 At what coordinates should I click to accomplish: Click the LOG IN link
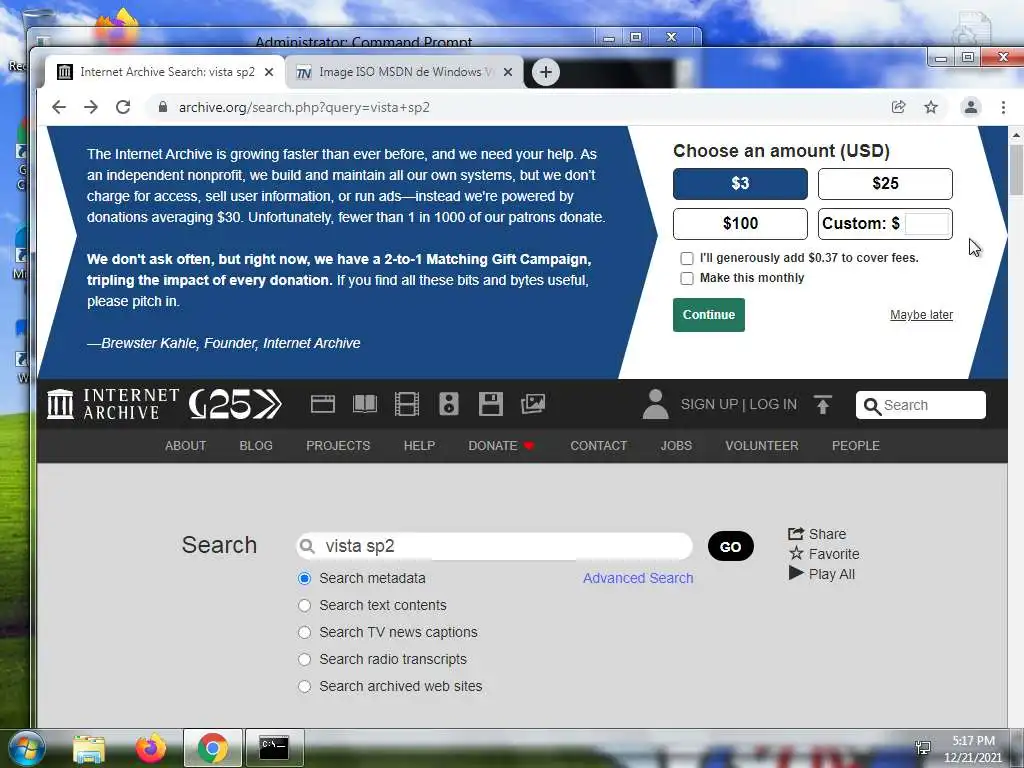point(773,404)
